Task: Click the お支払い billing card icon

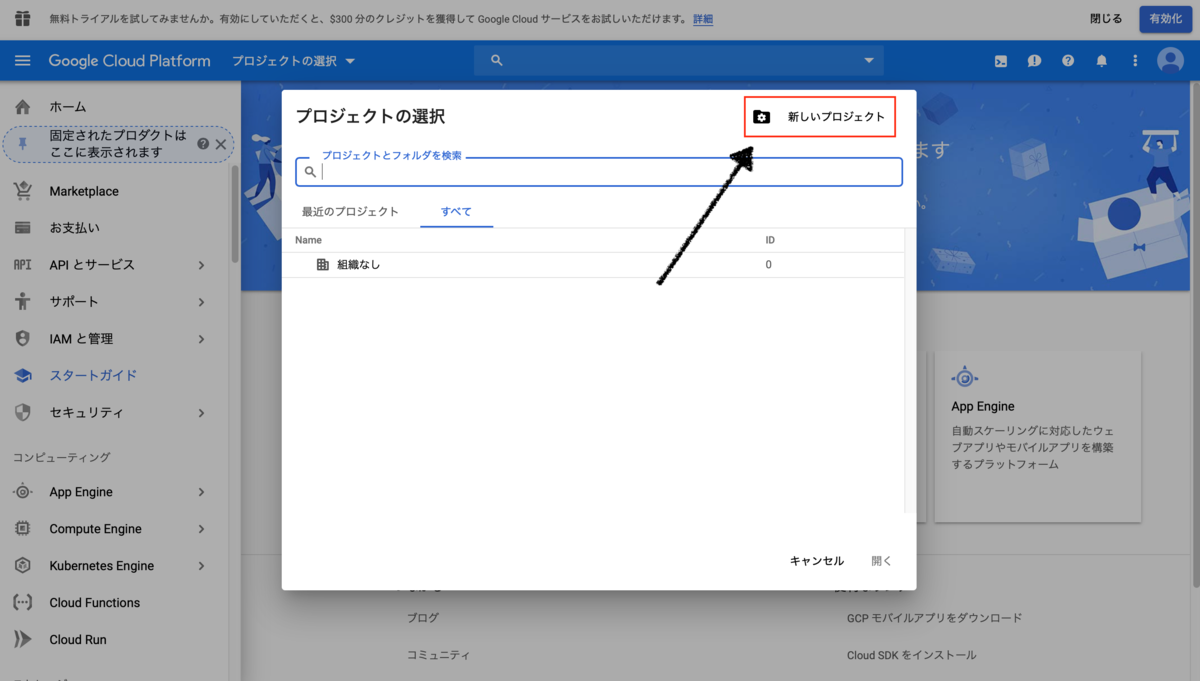Action: pyautogui.click(x=22, y=228)
